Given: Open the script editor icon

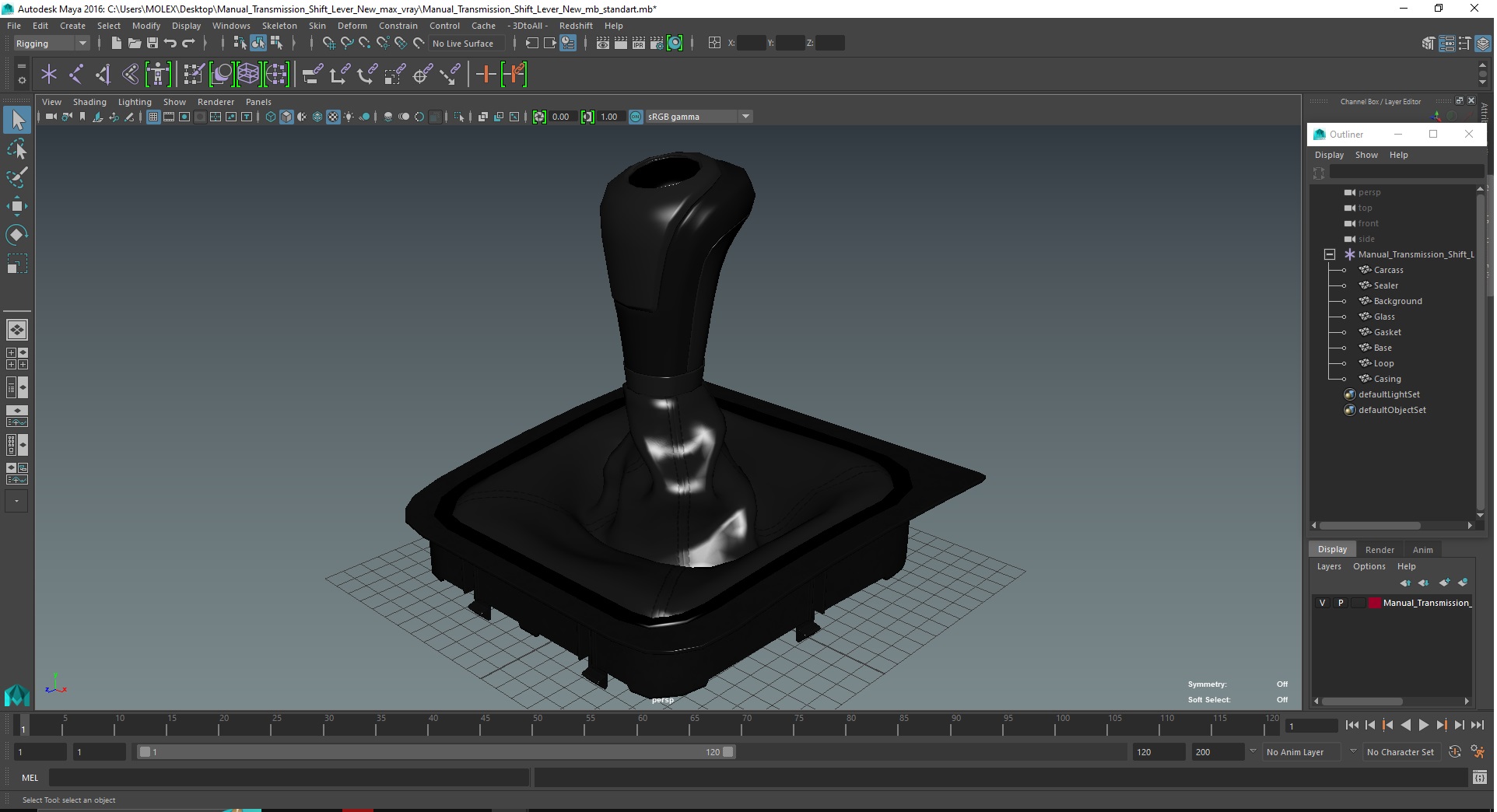Looking at the screenshot, I should point(1480,778).
